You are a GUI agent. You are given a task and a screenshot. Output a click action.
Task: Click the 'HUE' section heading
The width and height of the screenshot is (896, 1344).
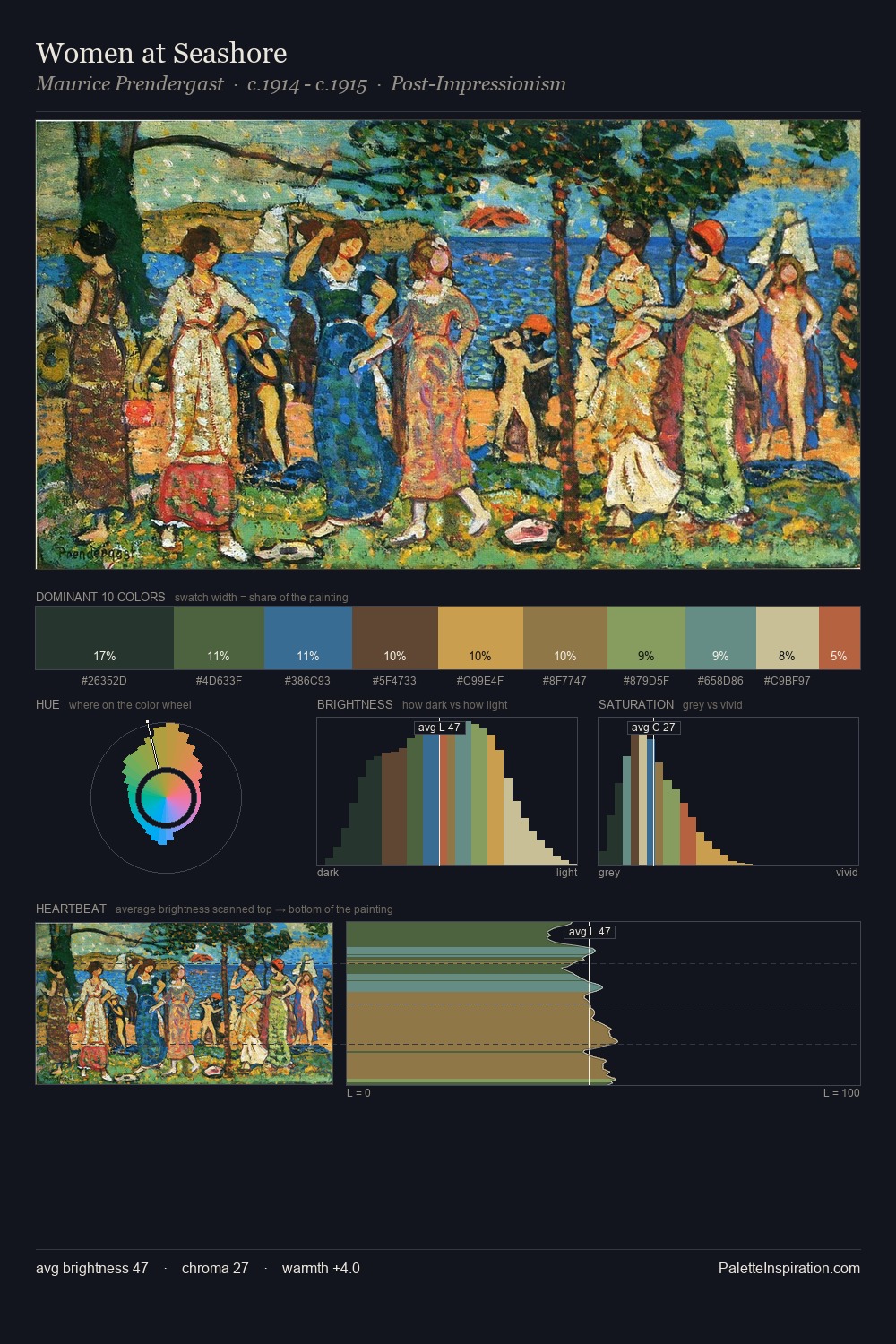click(47, 704)
